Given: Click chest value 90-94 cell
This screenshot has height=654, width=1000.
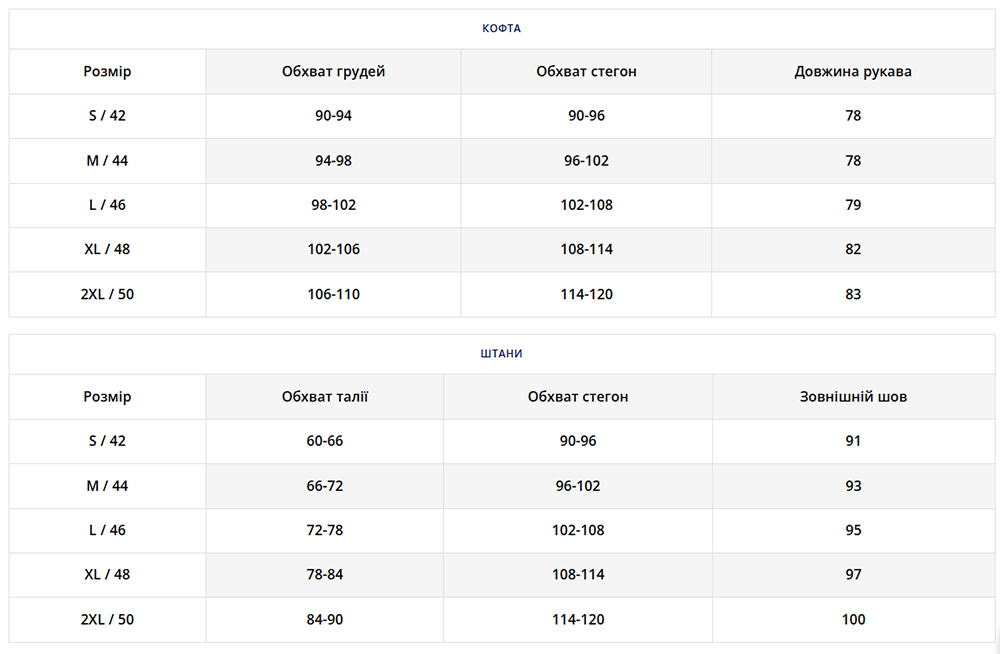Looking at the screenshot, I should [x=333, y=115].
